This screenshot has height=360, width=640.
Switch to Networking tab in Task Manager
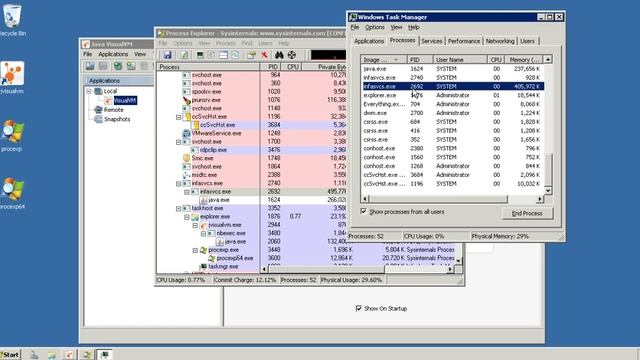[500, 41]
